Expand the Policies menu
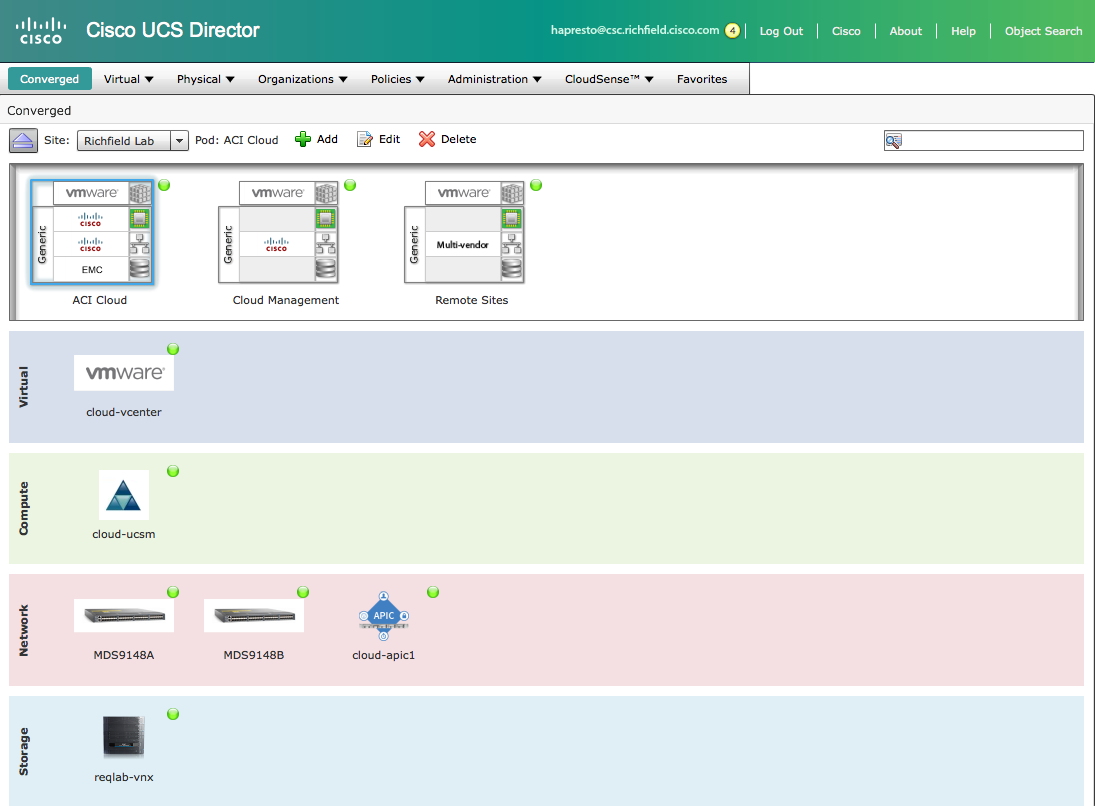This screenshot has width=1095, height=806. (397, 79)
